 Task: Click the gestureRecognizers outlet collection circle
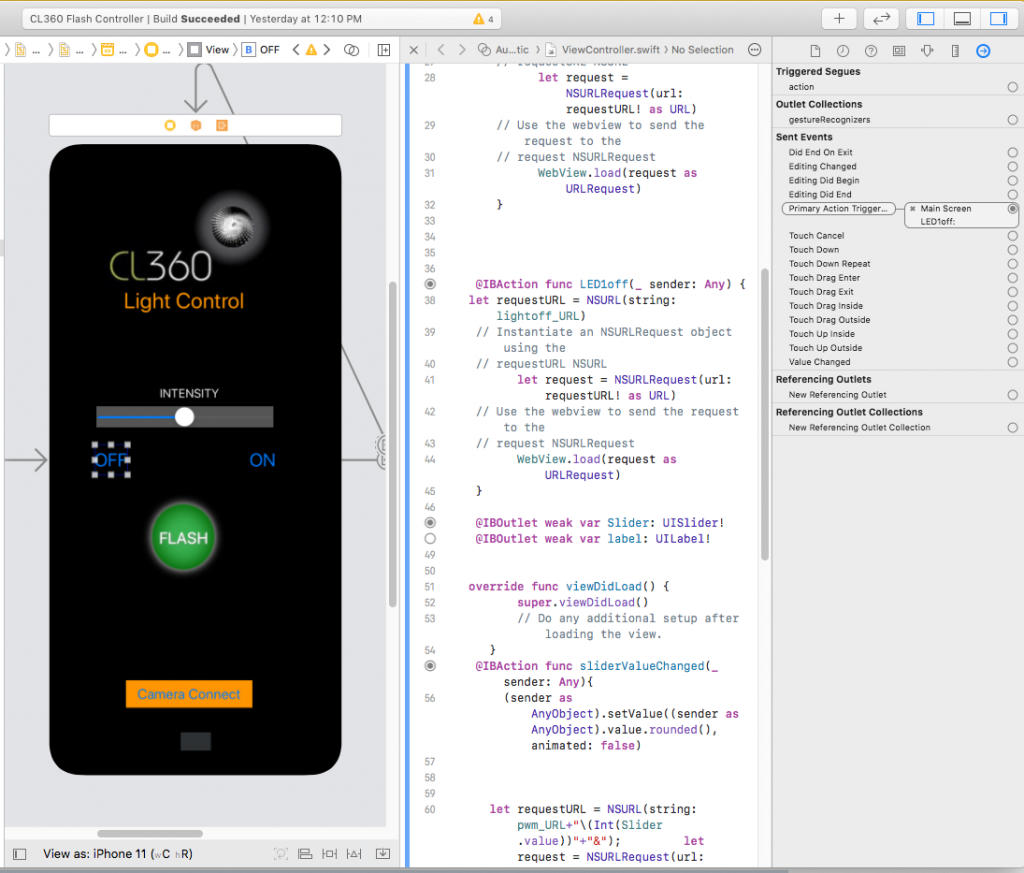pos(1012,119)
